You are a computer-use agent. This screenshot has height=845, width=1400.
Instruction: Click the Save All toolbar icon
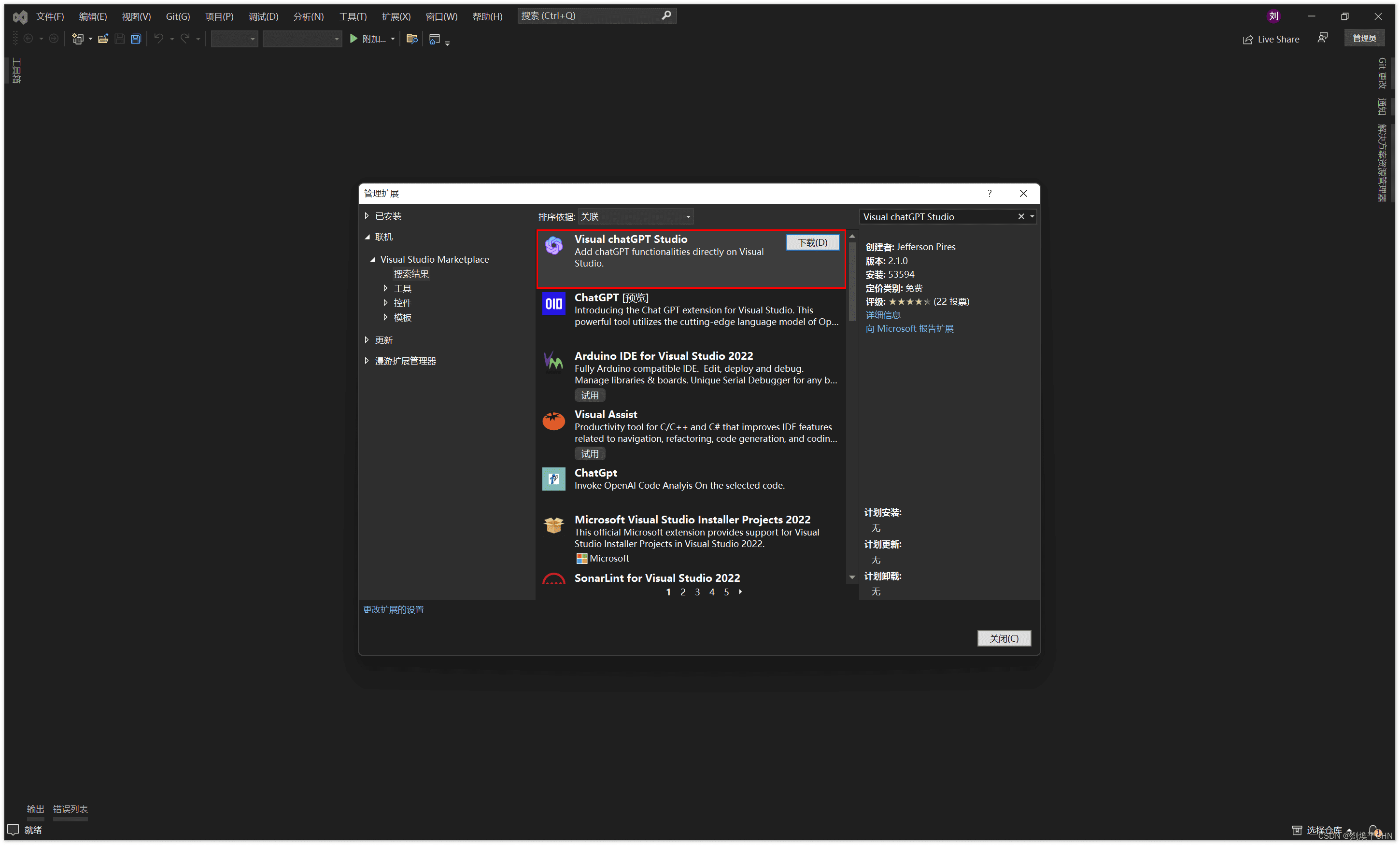pos(136,39)
